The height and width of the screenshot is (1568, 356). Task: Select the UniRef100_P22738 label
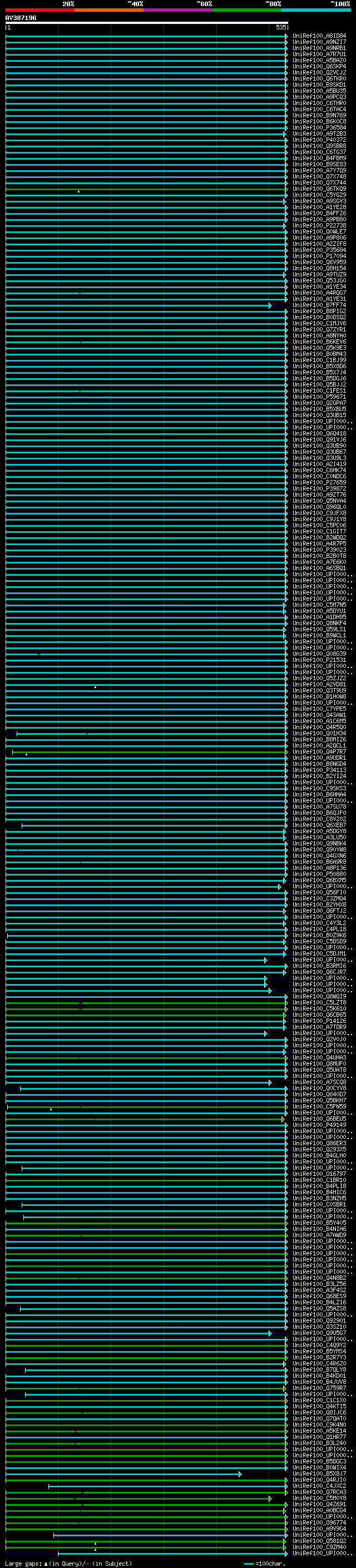click(319, 226)
